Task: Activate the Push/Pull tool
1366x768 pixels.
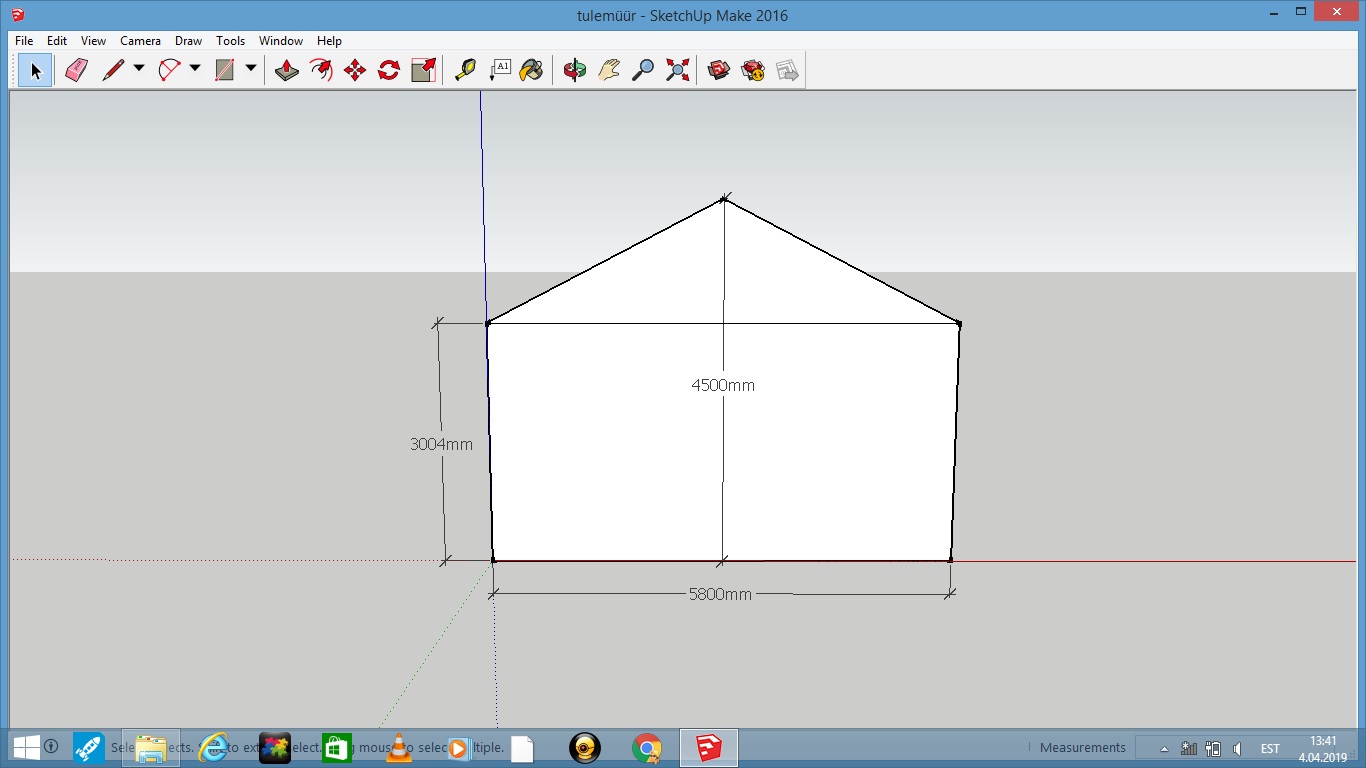Action: click(287, 70)
